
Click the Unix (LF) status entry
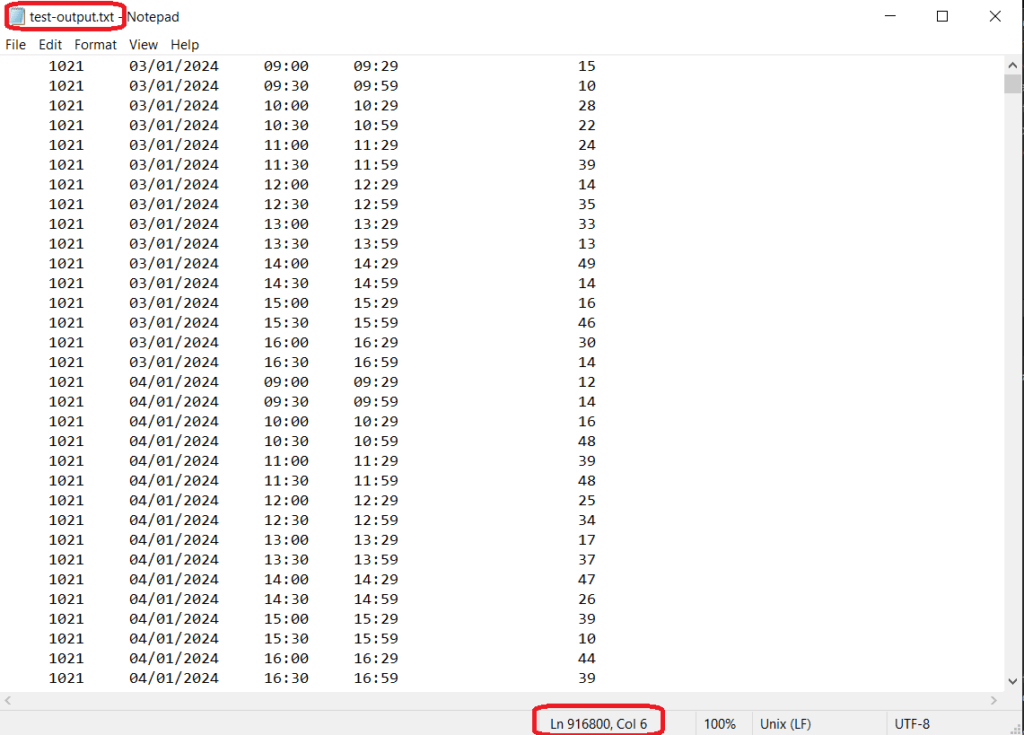tap(786, 724)
